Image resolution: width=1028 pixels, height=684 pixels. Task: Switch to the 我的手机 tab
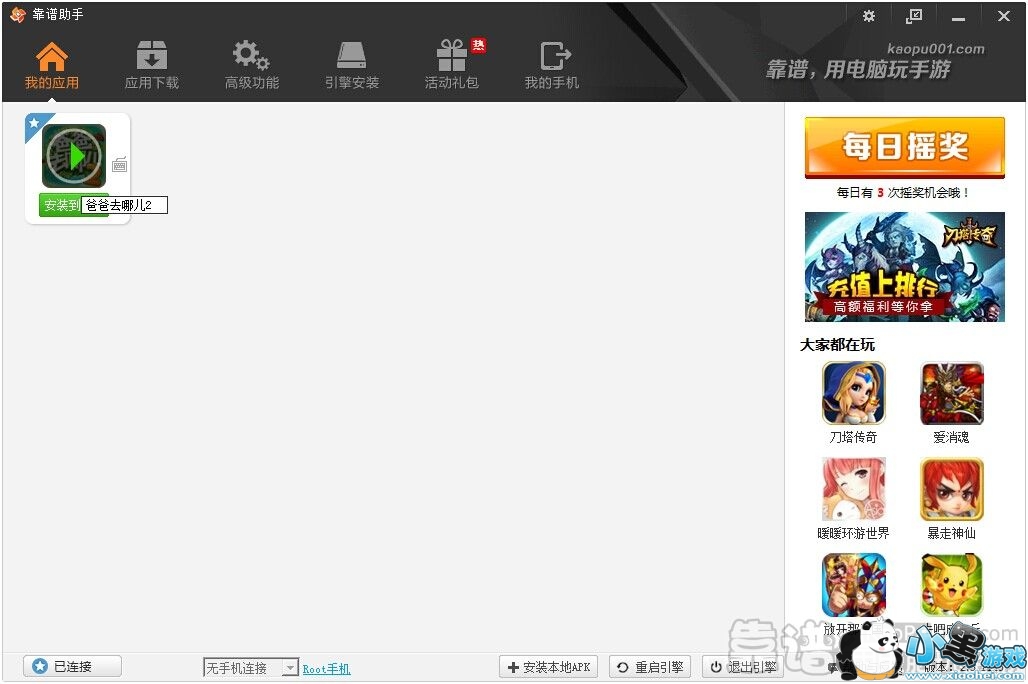(x=552, y=66)
